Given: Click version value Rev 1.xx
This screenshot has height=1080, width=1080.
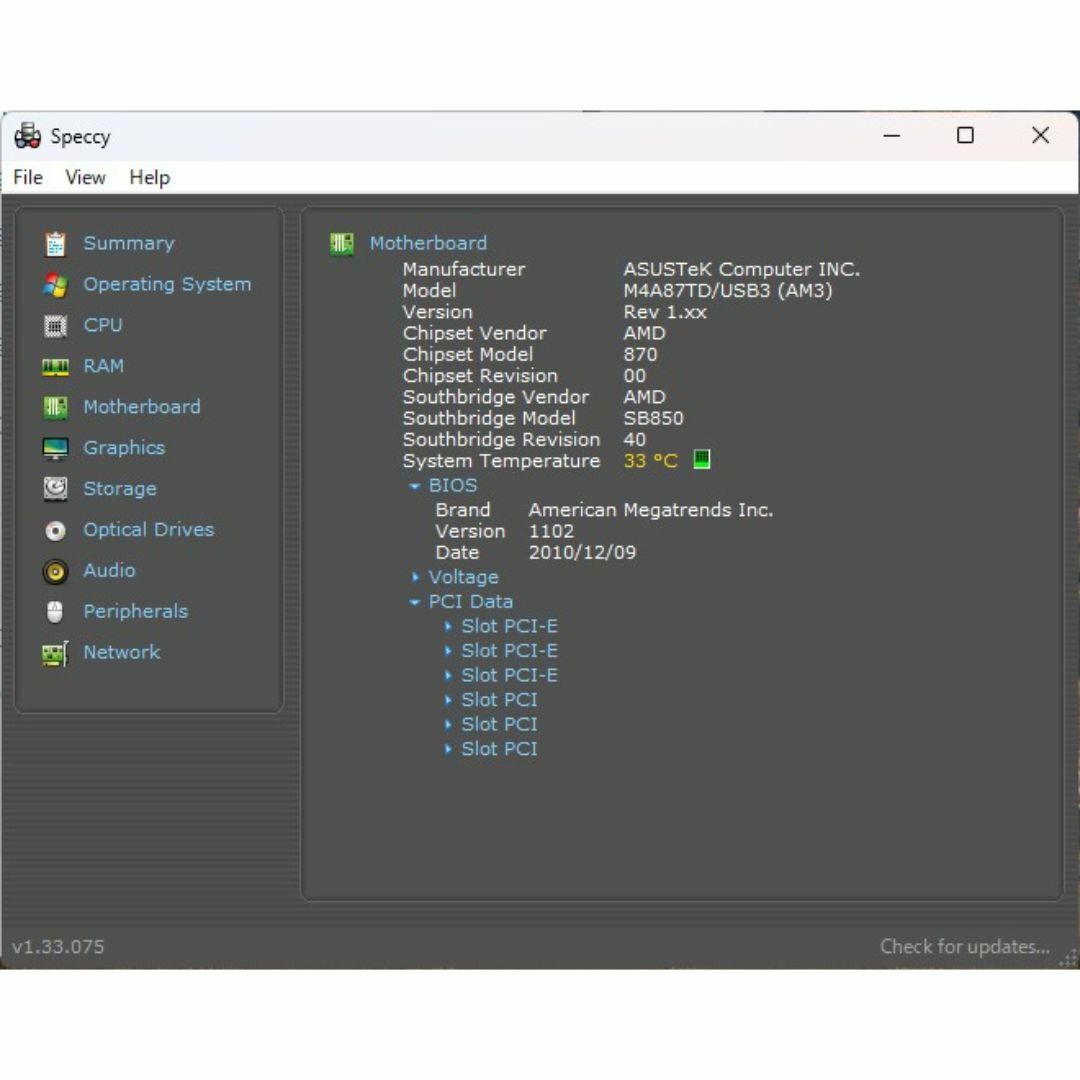Looking at the screenshot, I should tap(665, 312).
